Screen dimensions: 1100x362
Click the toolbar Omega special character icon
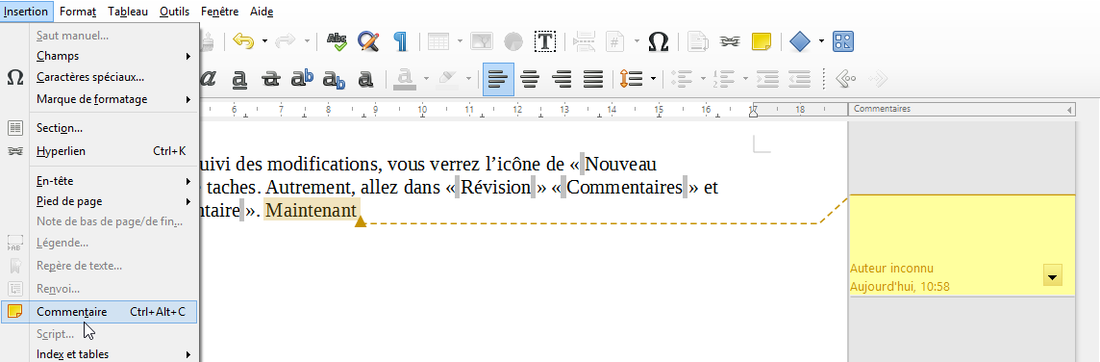coord(657,41)
